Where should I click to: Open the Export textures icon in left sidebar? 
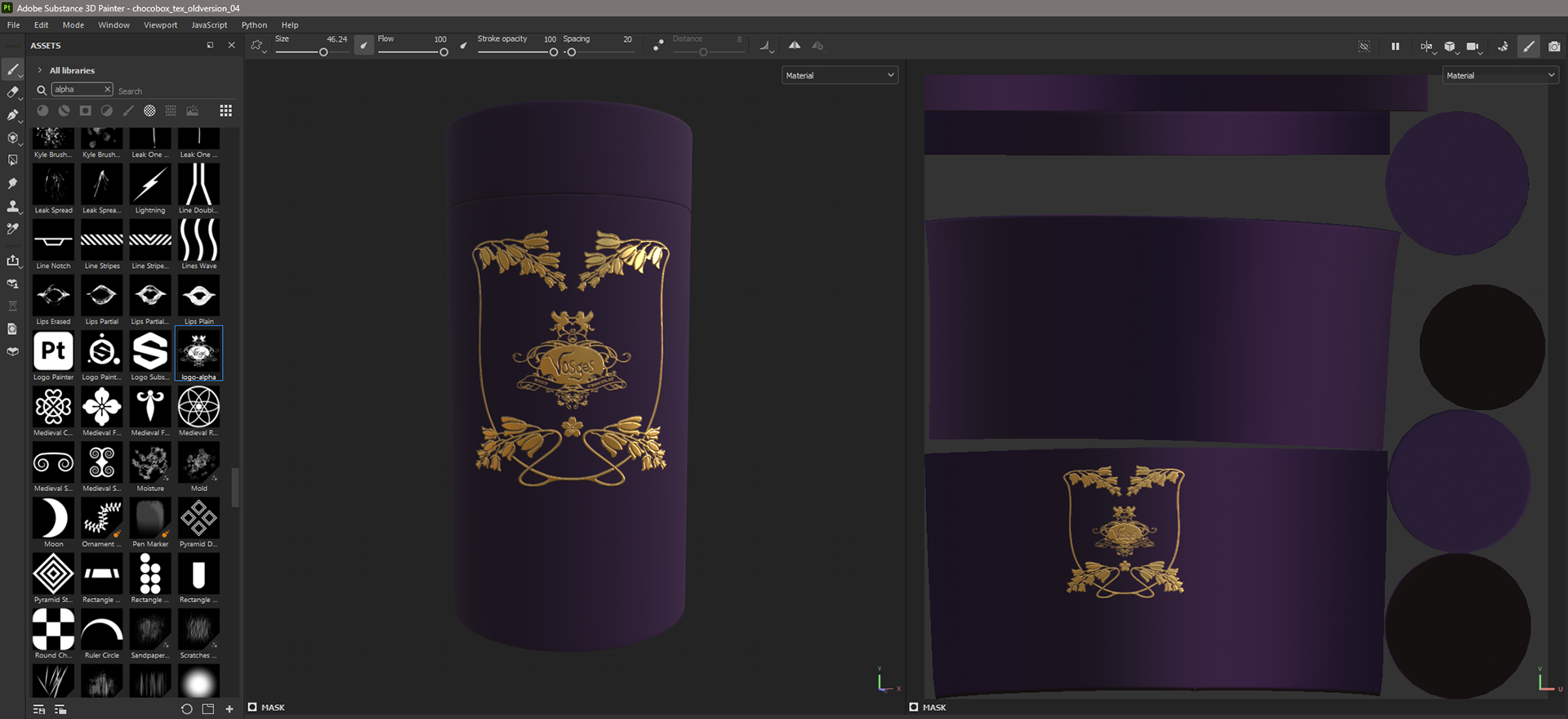pos(12,261)
